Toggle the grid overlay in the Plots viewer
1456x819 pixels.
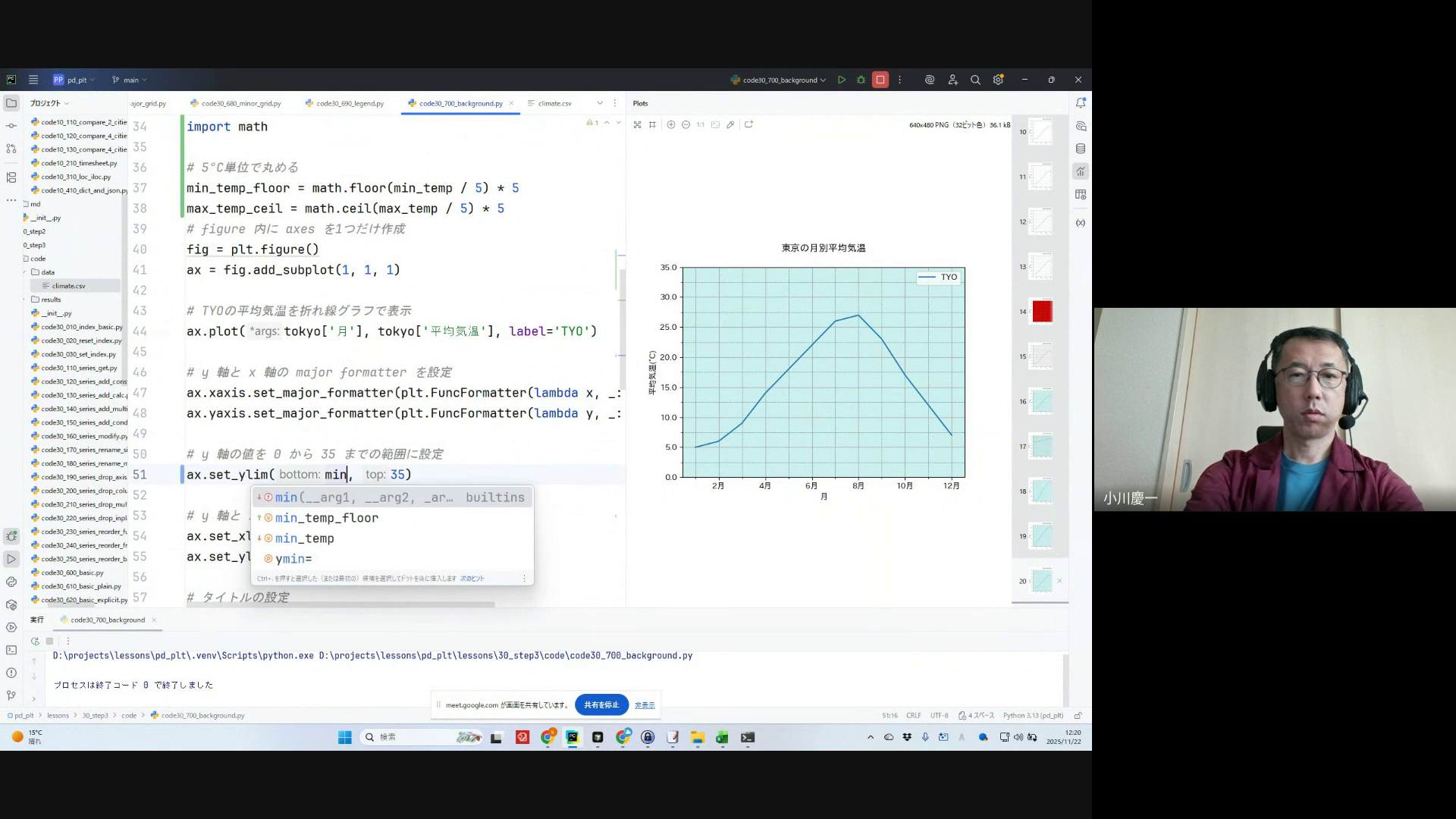click(652, 124)
